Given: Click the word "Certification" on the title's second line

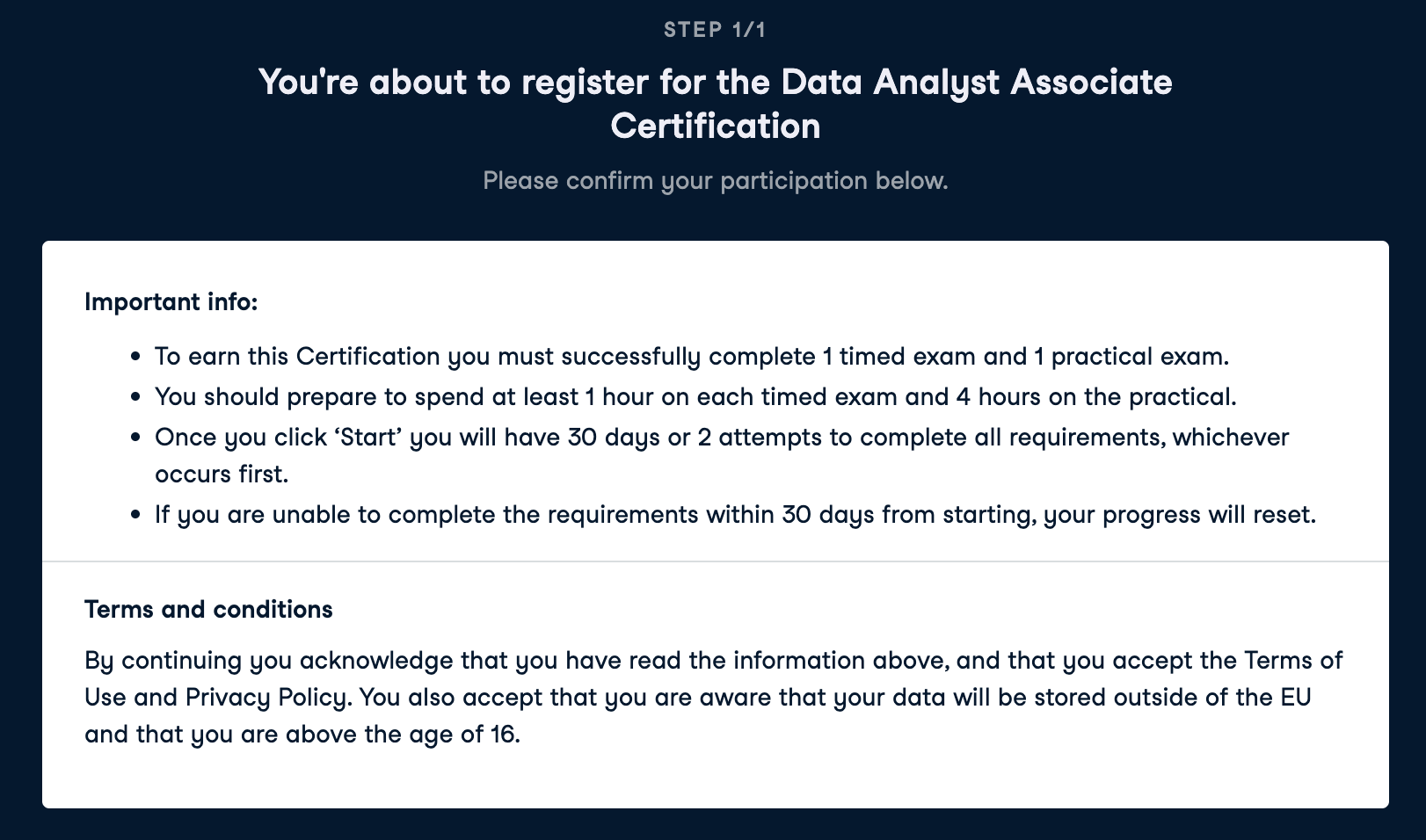Looking at the screenshot, I should (715, 126).
